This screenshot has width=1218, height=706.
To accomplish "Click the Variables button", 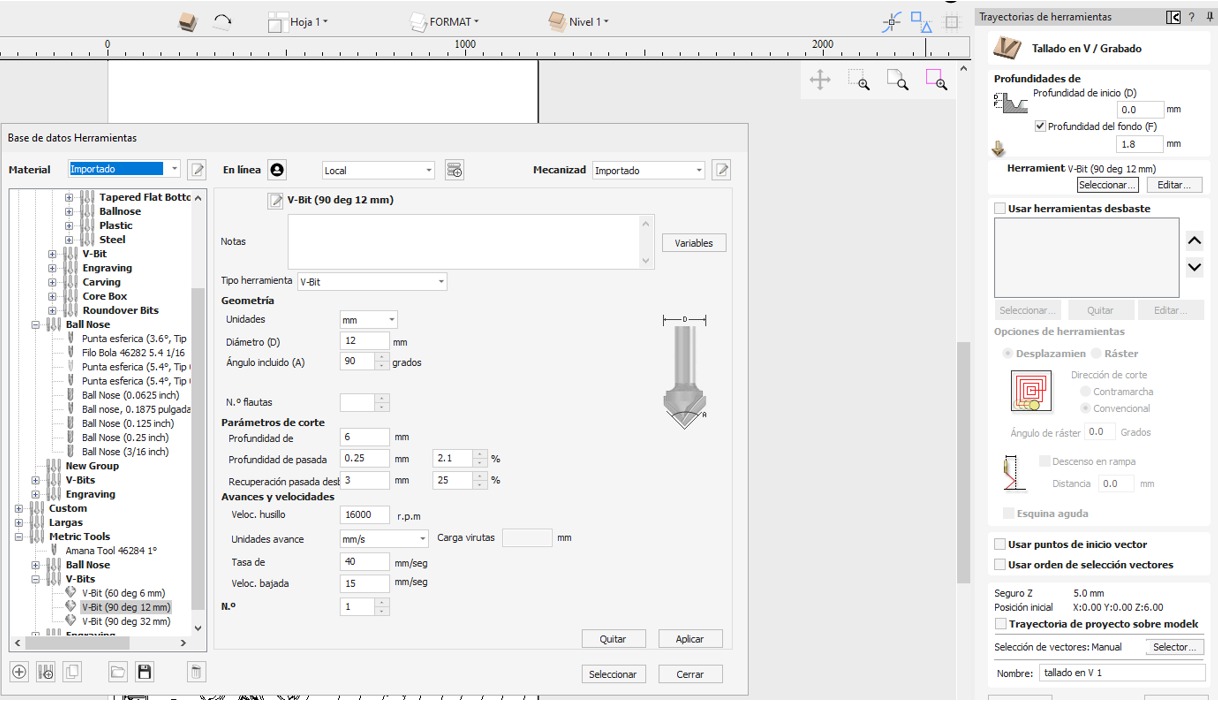I will 693,242.
